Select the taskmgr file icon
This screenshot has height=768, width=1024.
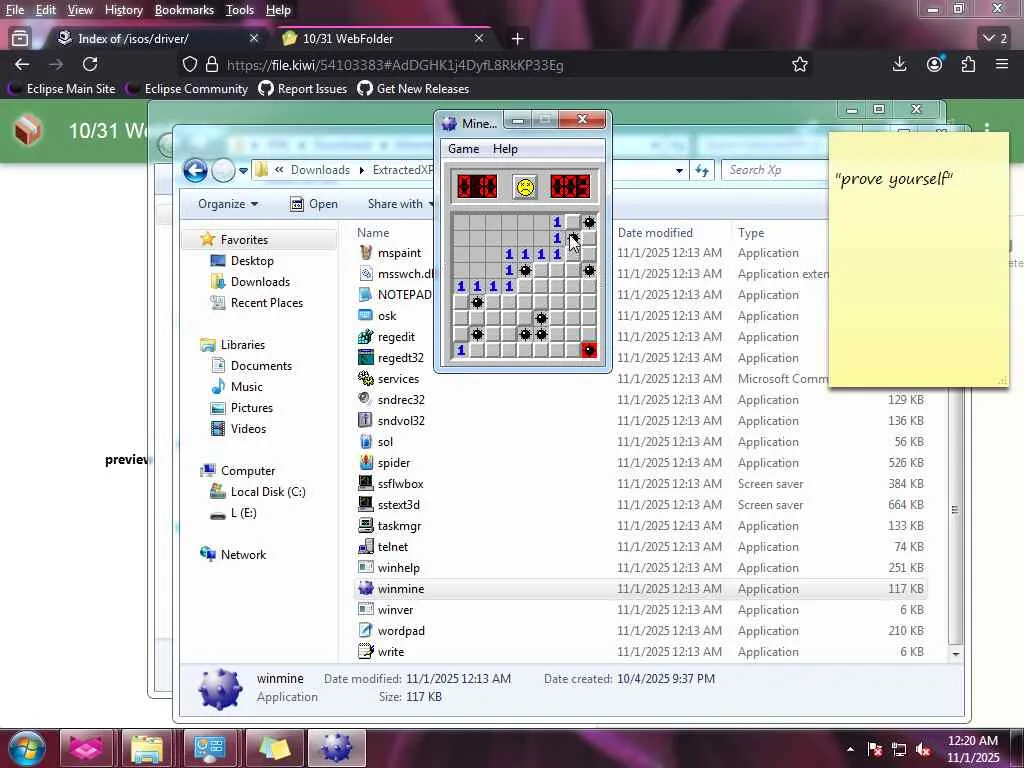[x=366, y=526]
